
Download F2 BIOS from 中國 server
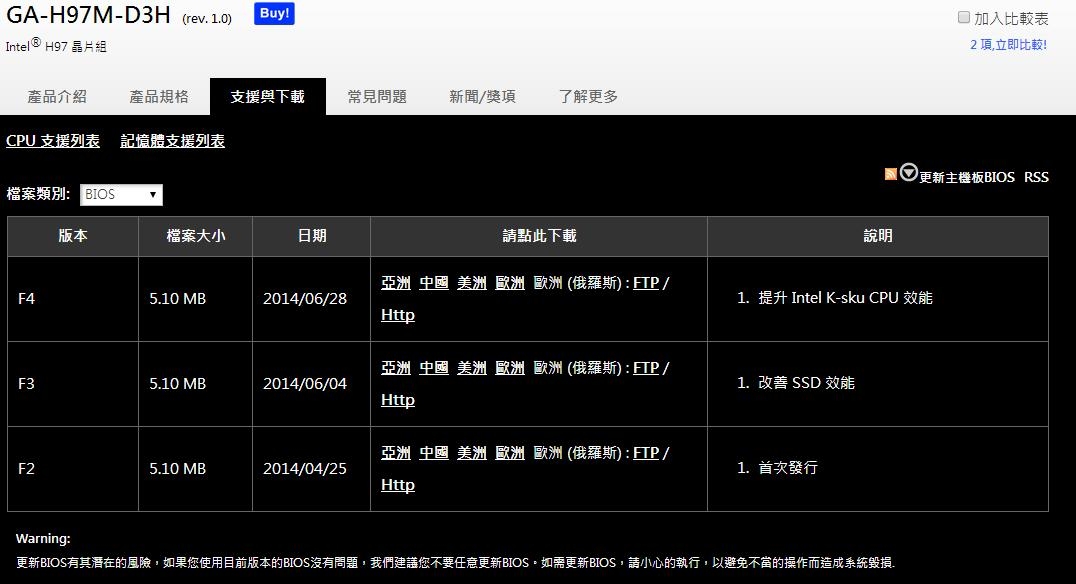click(x=434, y=453)
